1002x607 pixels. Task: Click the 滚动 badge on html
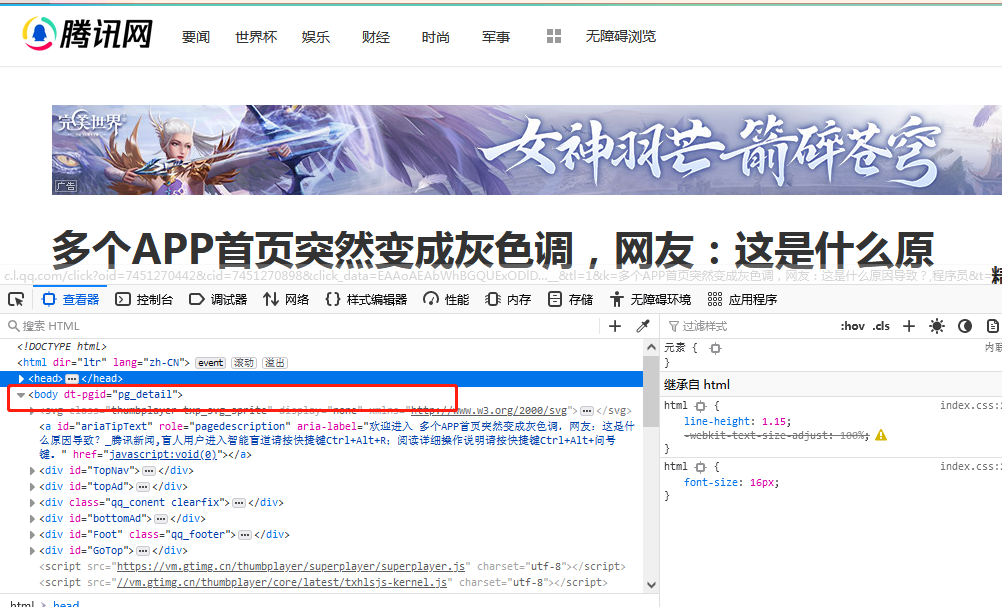coord(243,362)
